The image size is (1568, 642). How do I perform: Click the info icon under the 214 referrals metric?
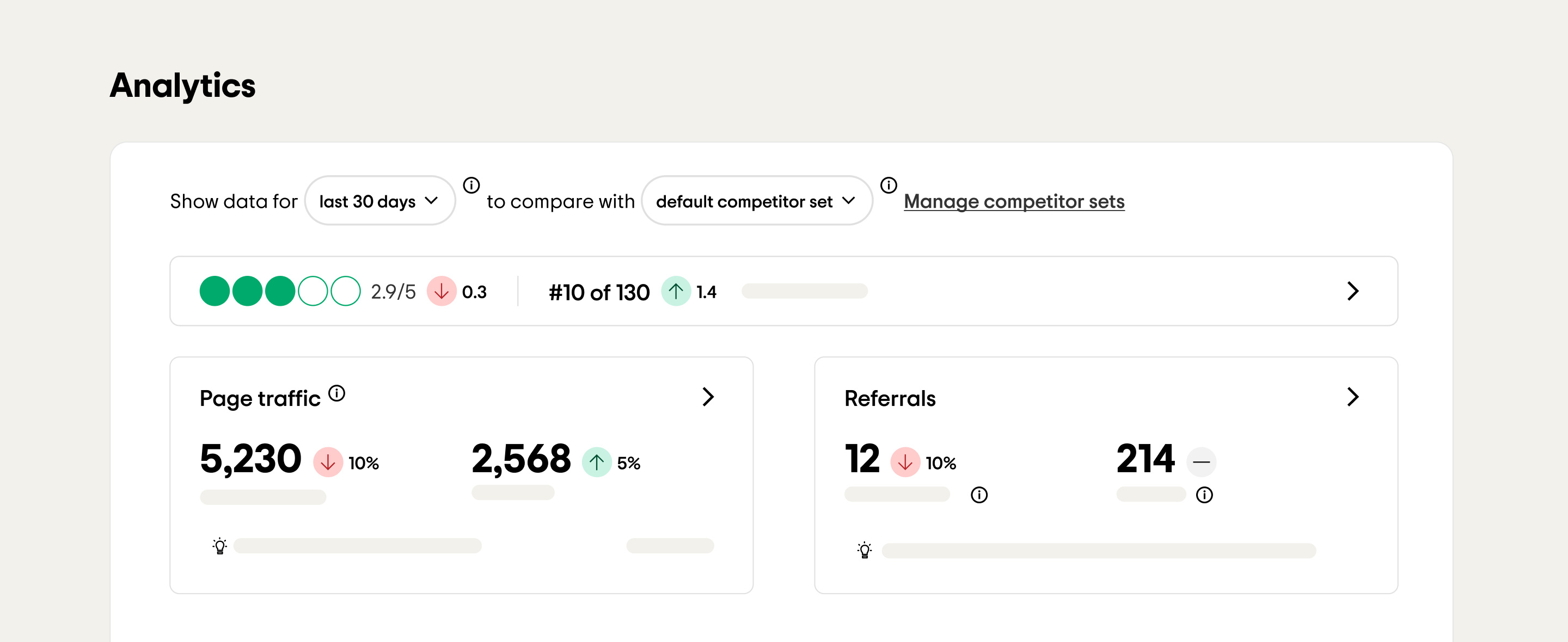pos(1205,495)
